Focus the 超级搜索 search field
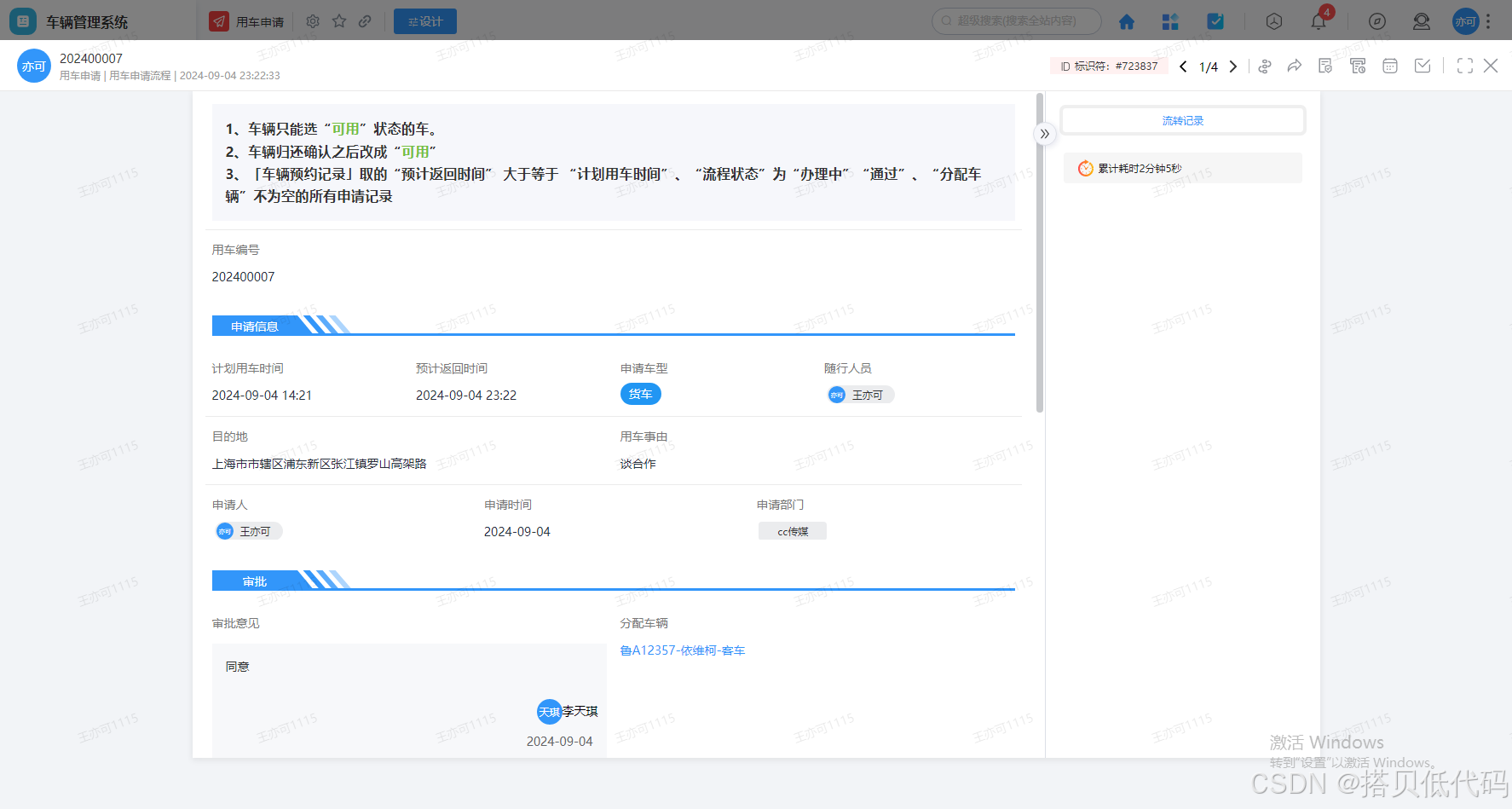Image resolution: width=1512 pixels, height=809 pixels. tap(1017, 20)
